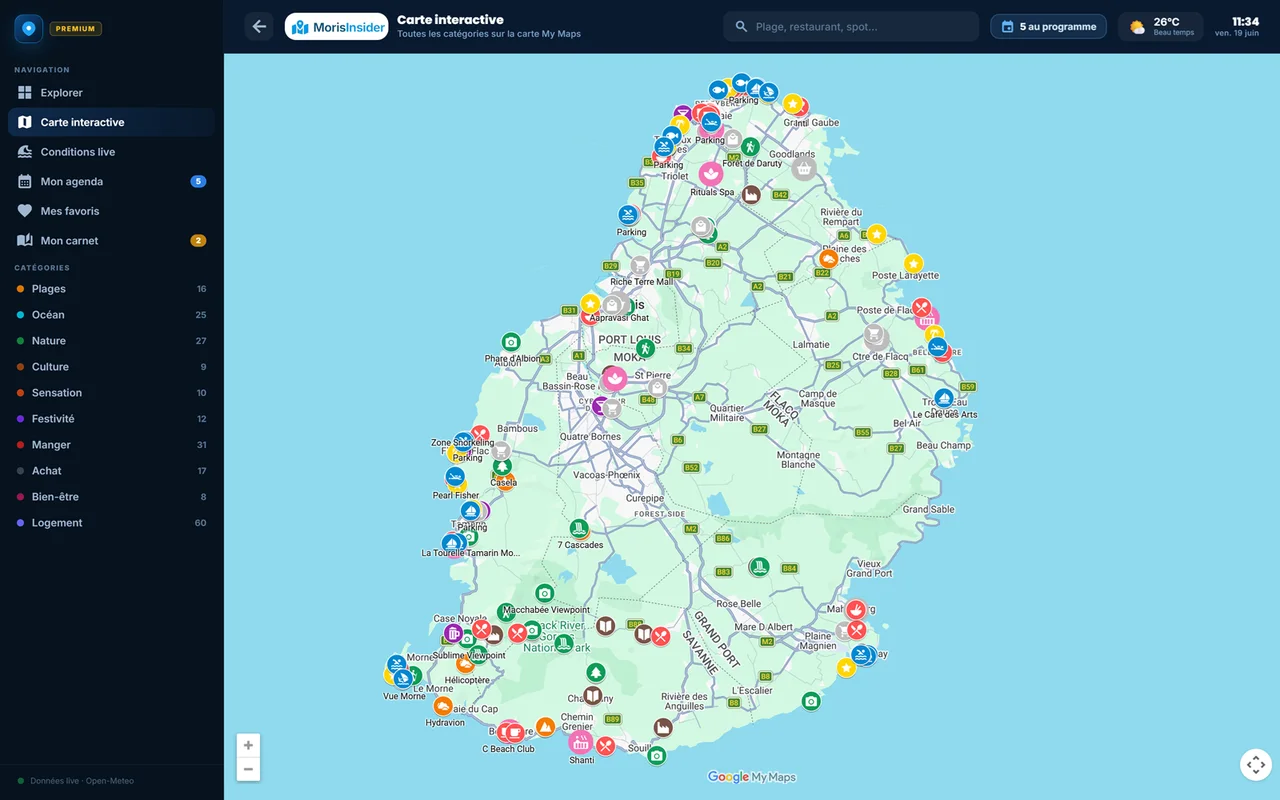Screen dimensions: 1280x800
Task: Filter the map by Plages category
Action: pos(111,289)
